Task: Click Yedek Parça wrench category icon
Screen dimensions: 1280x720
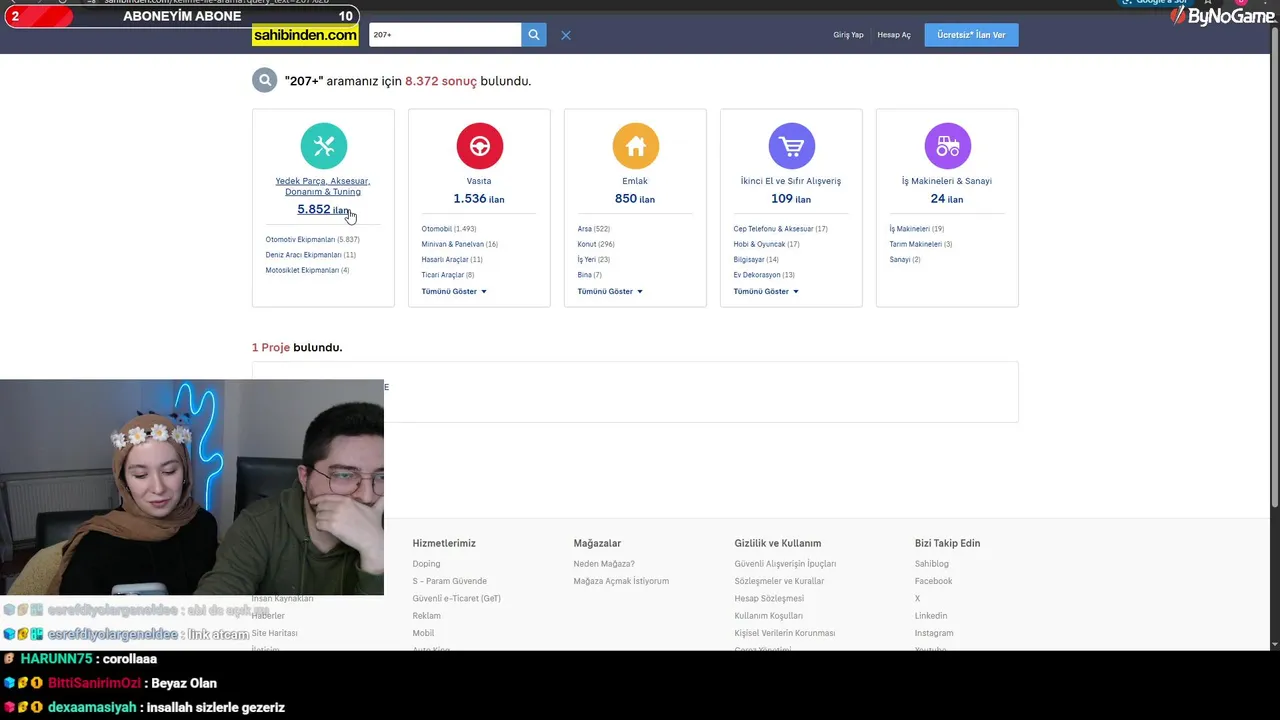Action: click(324, 146)
